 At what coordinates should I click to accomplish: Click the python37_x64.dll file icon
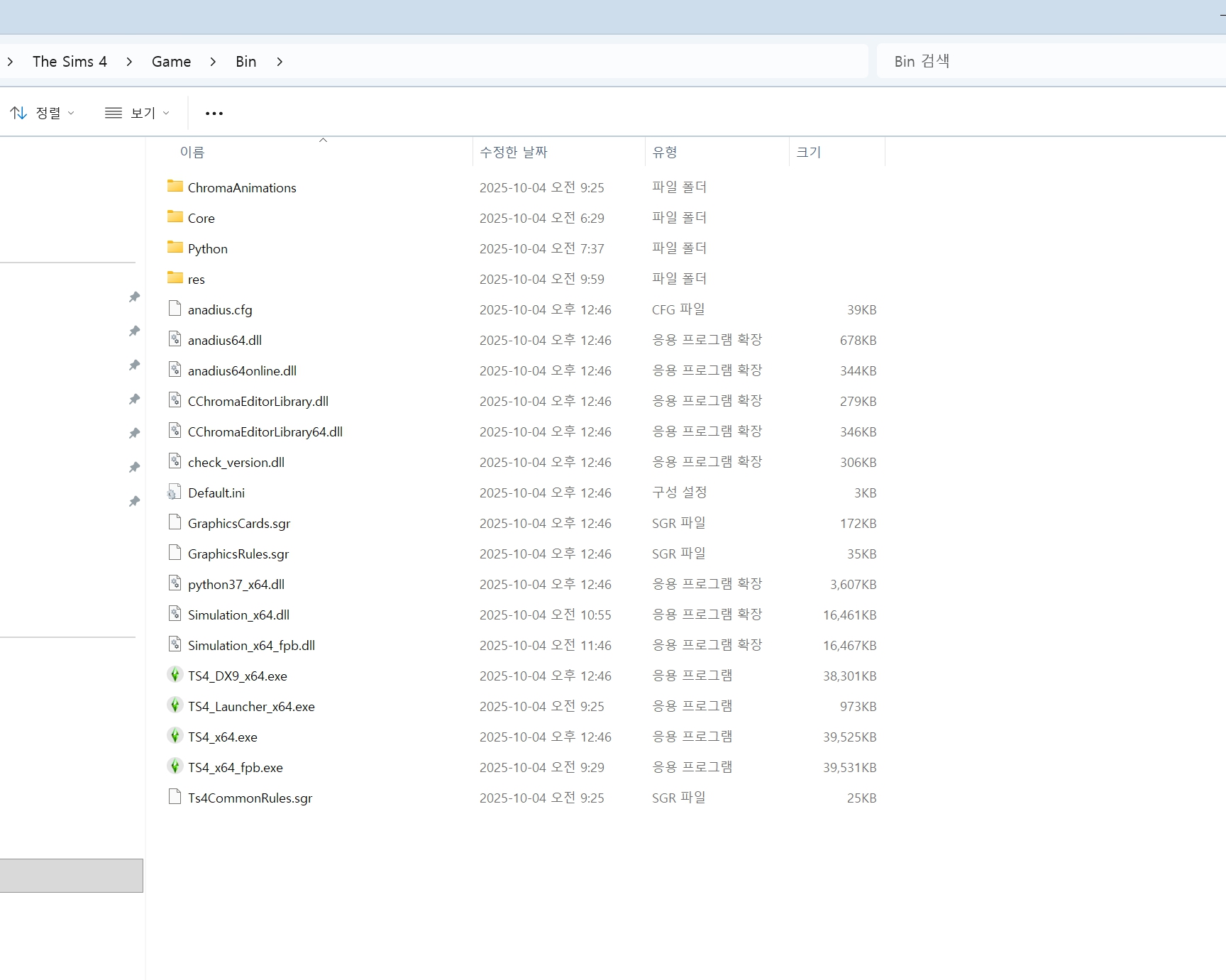(x=175, y=583)
